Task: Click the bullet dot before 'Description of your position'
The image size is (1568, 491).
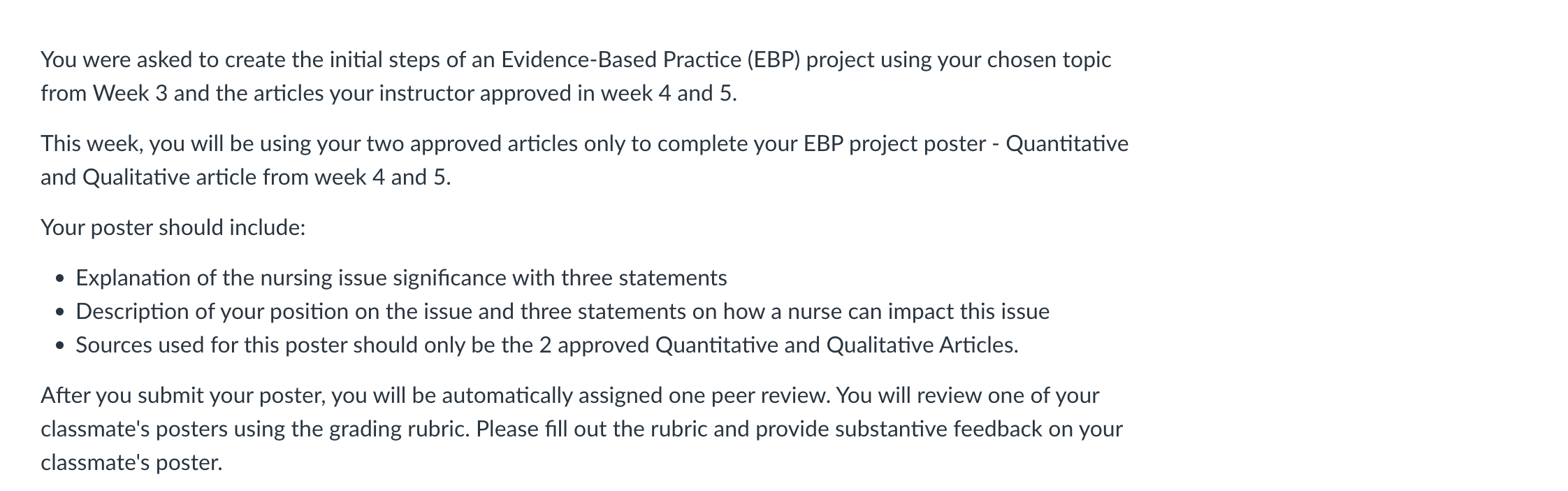Action: pyautogui.click(x=61, y=313)
